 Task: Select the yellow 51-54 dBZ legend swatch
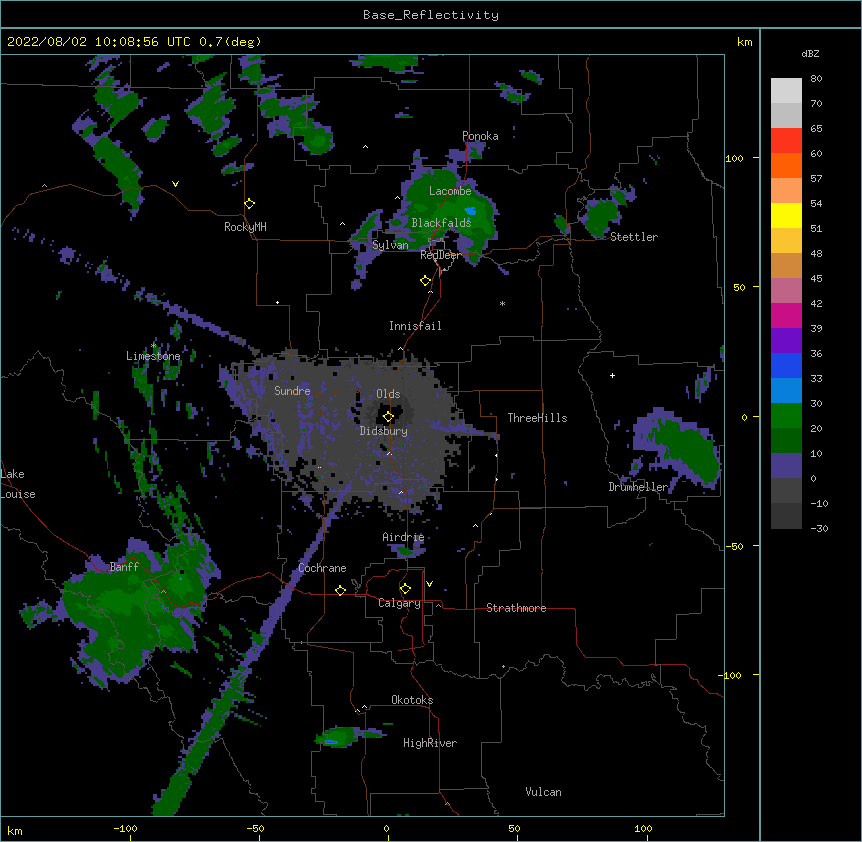click(x=786, y=215)
